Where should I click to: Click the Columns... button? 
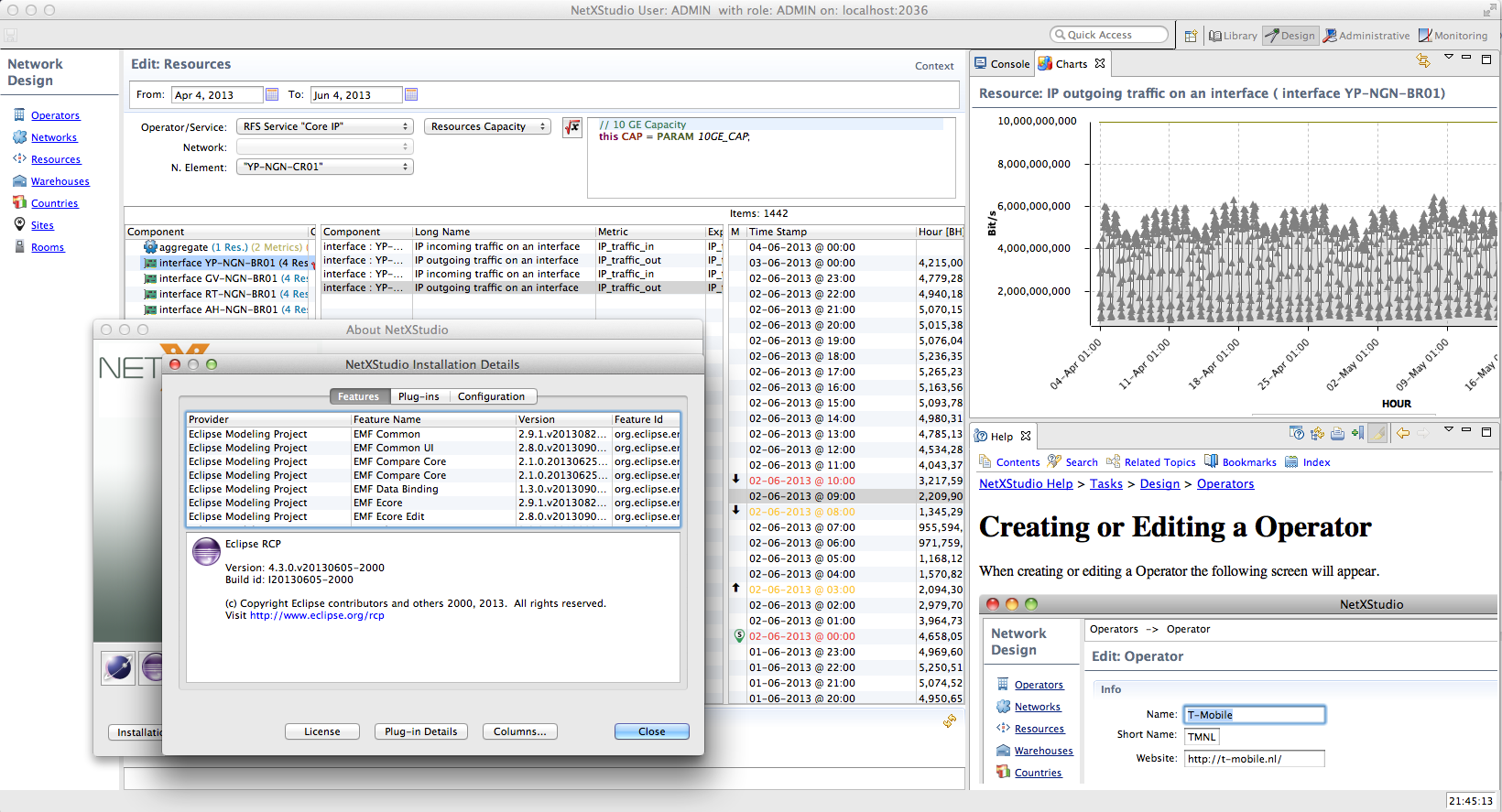pyautogui.click(x=520, y=731)
